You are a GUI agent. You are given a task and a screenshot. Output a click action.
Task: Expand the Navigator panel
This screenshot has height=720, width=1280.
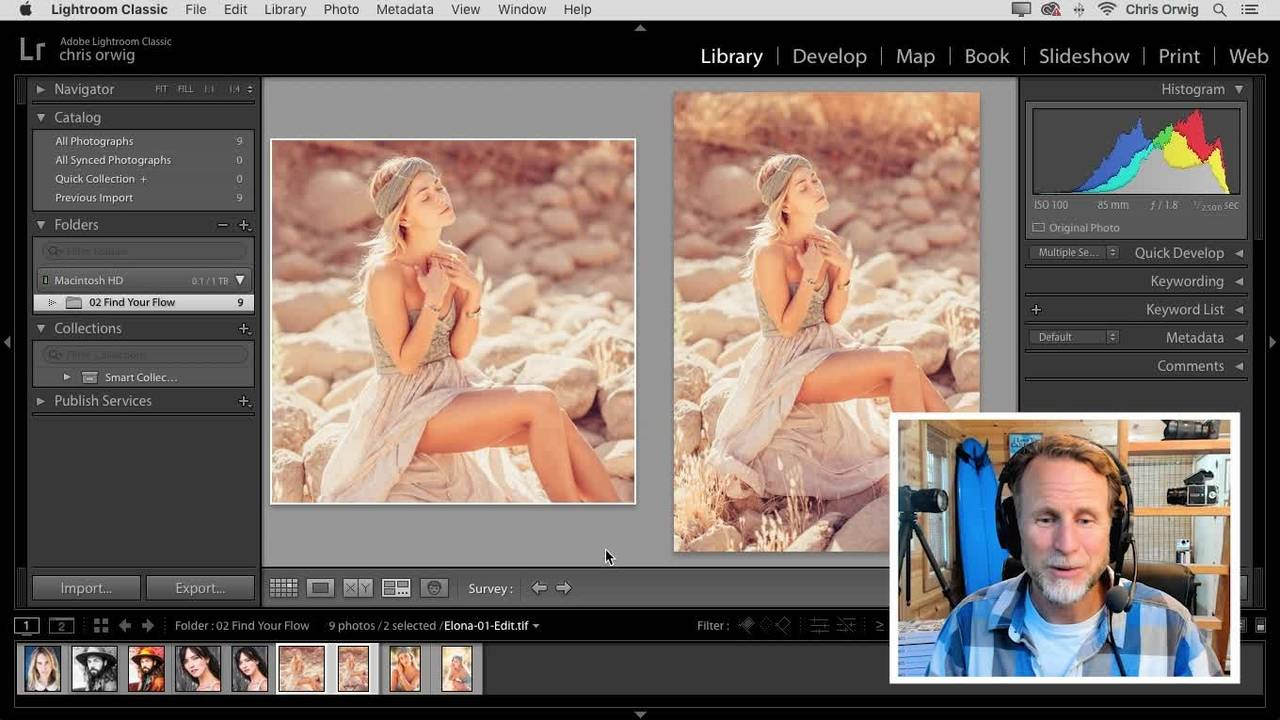41,89
